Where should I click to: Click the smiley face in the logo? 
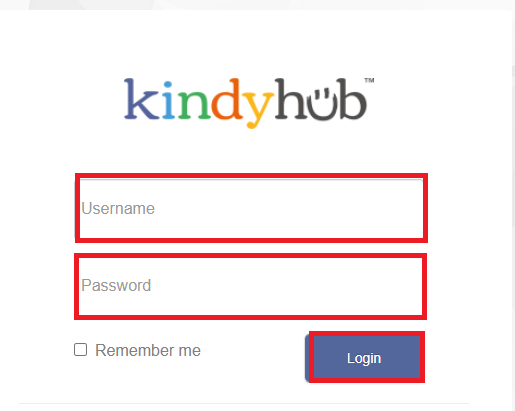point(321,101)
